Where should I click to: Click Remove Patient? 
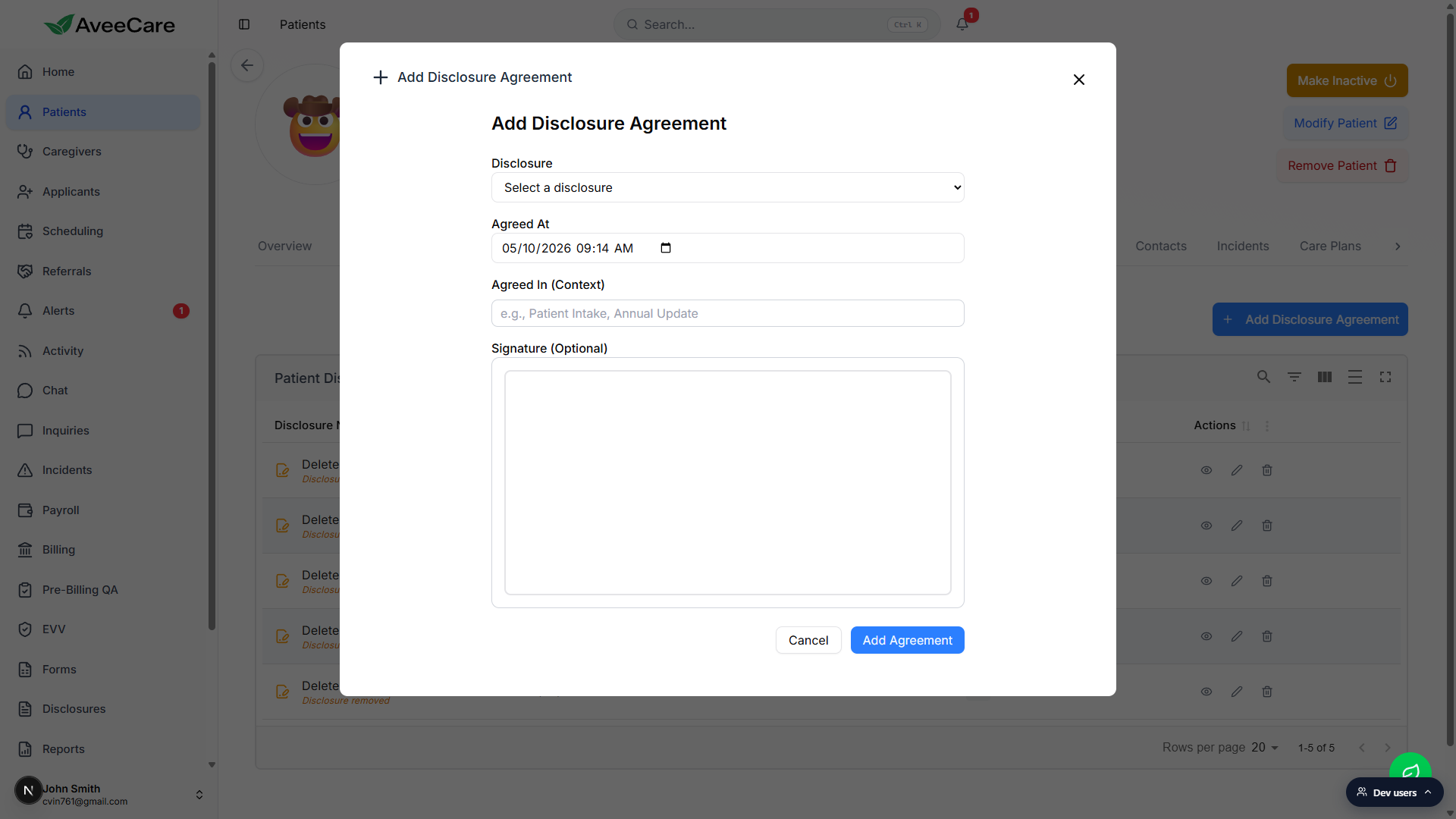1342,165
